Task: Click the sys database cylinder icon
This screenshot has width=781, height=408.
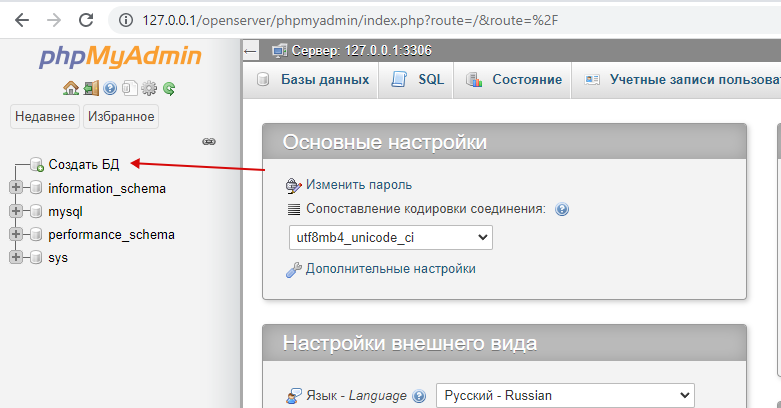Action: click(36, 257)
